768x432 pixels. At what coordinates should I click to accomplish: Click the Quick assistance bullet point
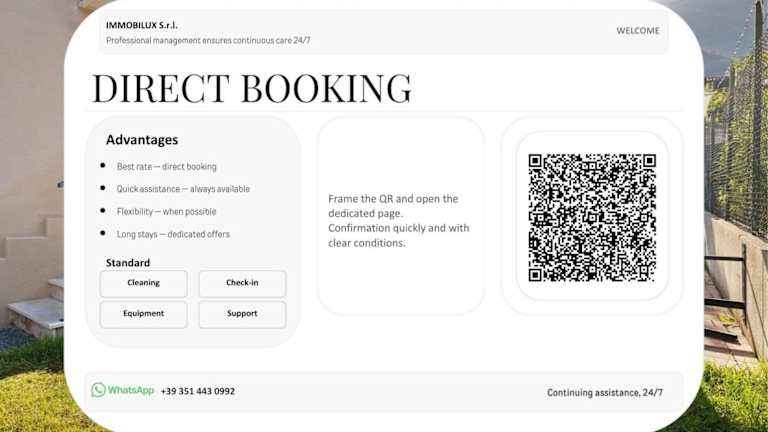[x=183, y=189]
